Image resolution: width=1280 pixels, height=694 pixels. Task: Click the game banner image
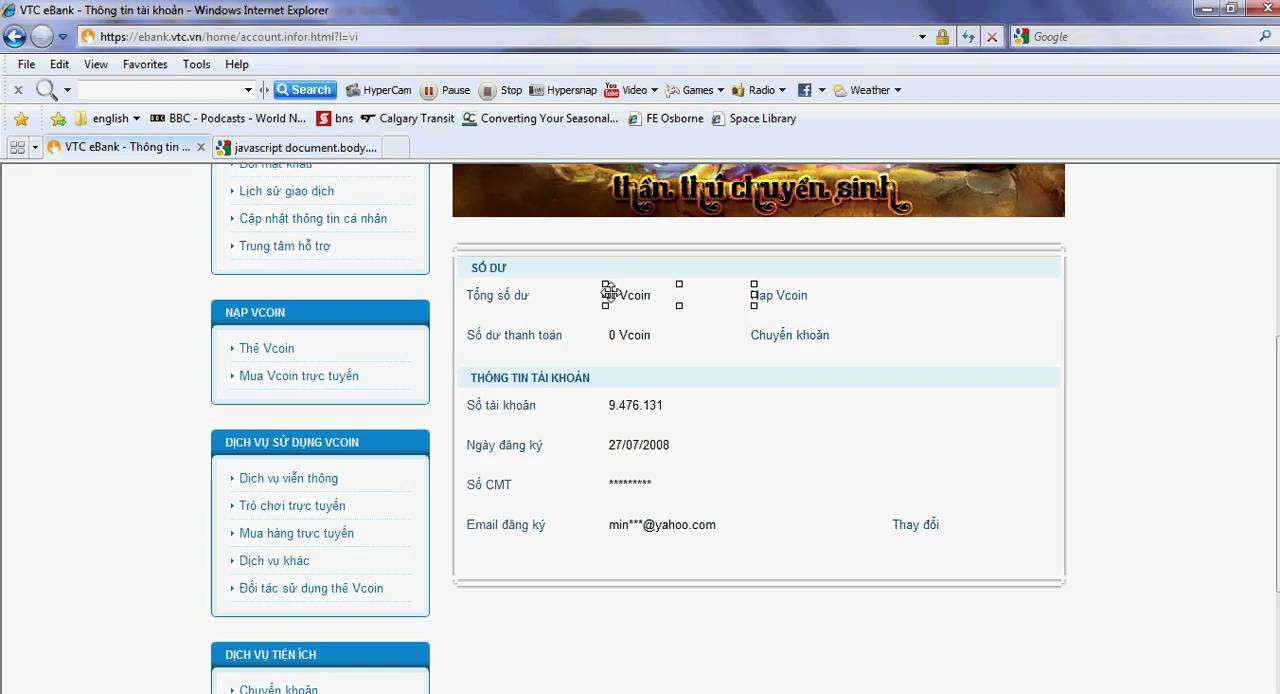tap(759, 190)
